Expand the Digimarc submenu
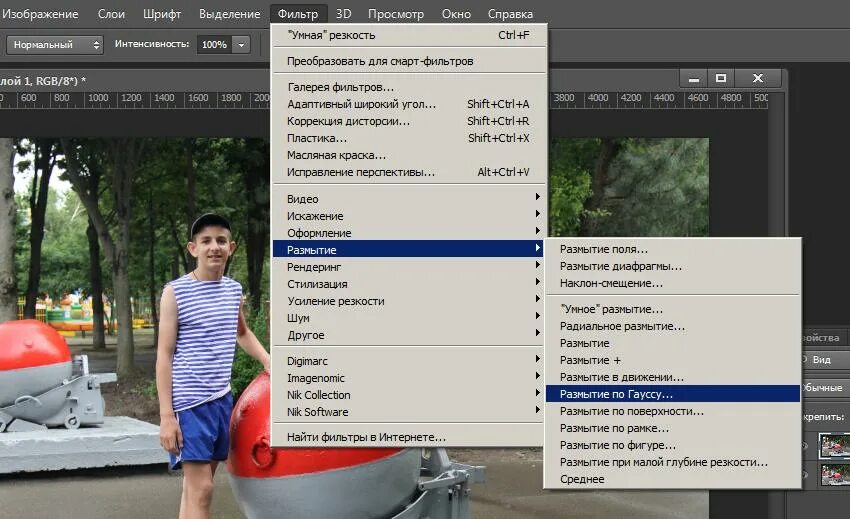850x519 pixels. click(x=408, y=361)
